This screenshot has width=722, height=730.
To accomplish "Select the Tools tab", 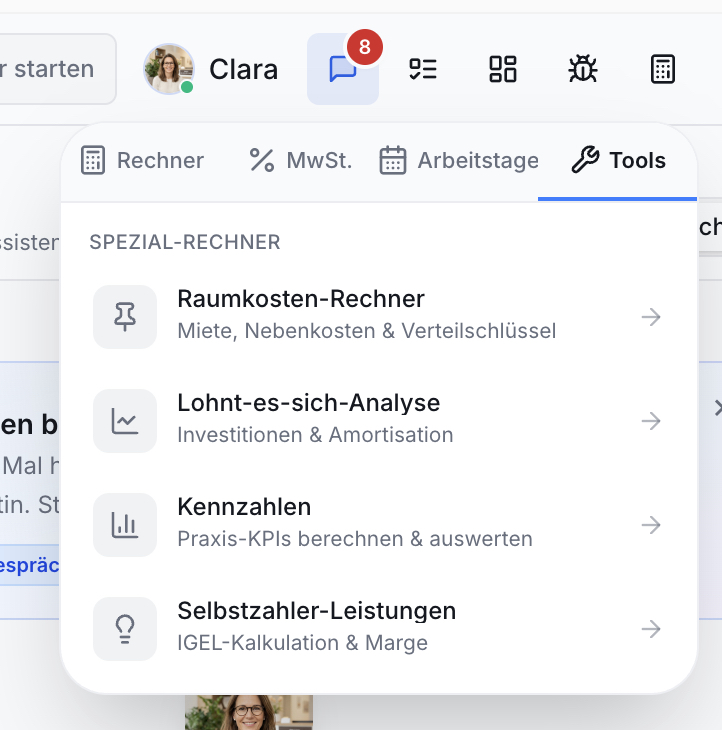I will point(618,161).
